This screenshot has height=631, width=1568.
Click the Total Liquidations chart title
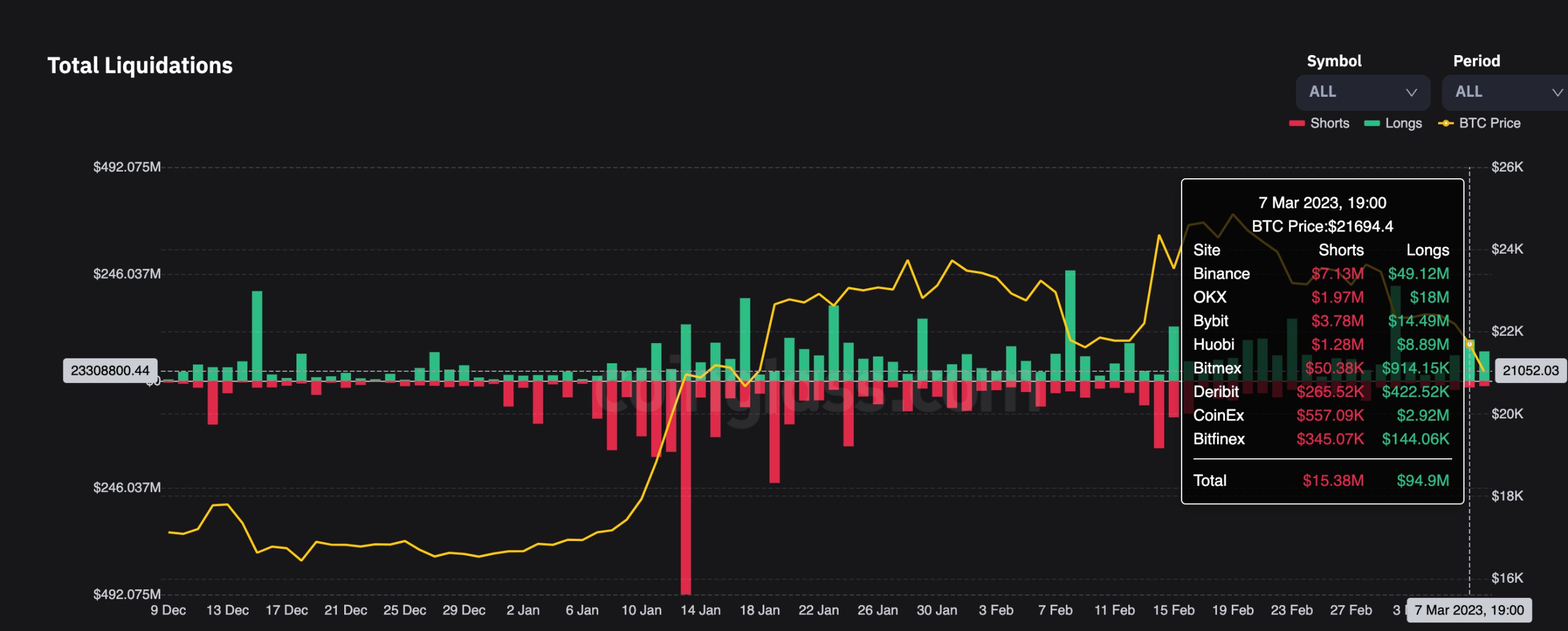click(x=140, y=66)
